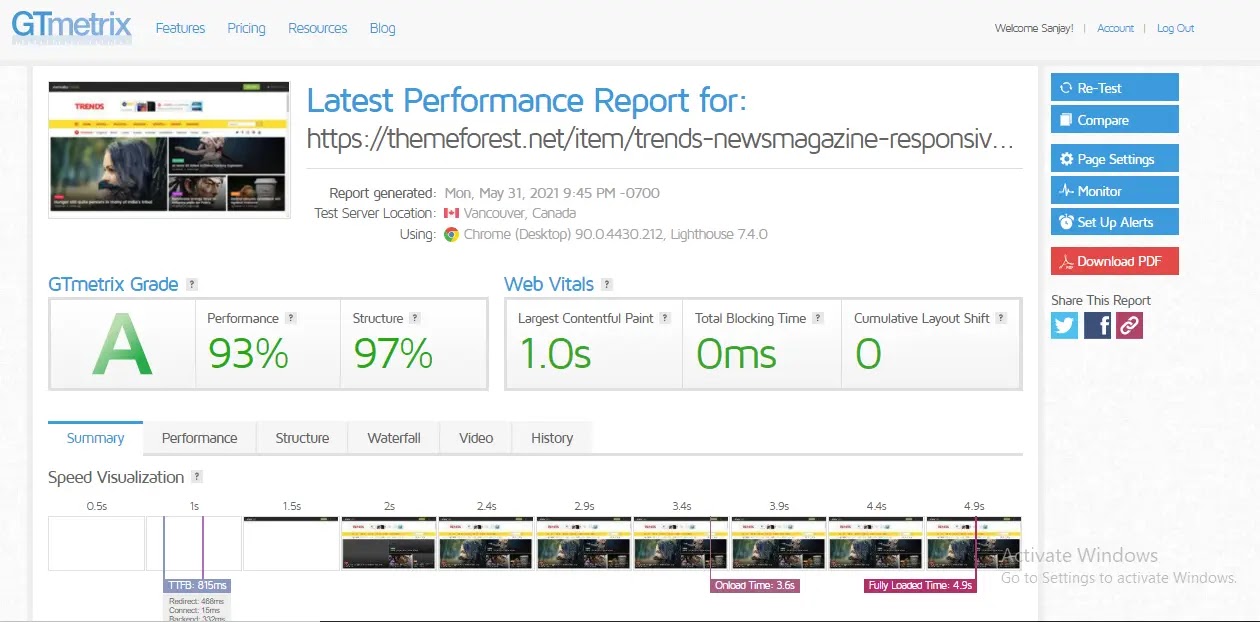
Task: Click help icon next to Structure score
Action: 415,318
